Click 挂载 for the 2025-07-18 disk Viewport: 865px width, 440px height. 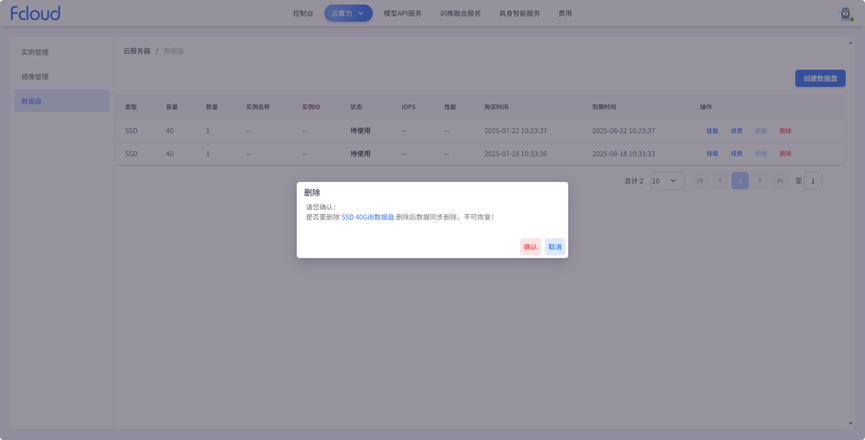[712, 153]
